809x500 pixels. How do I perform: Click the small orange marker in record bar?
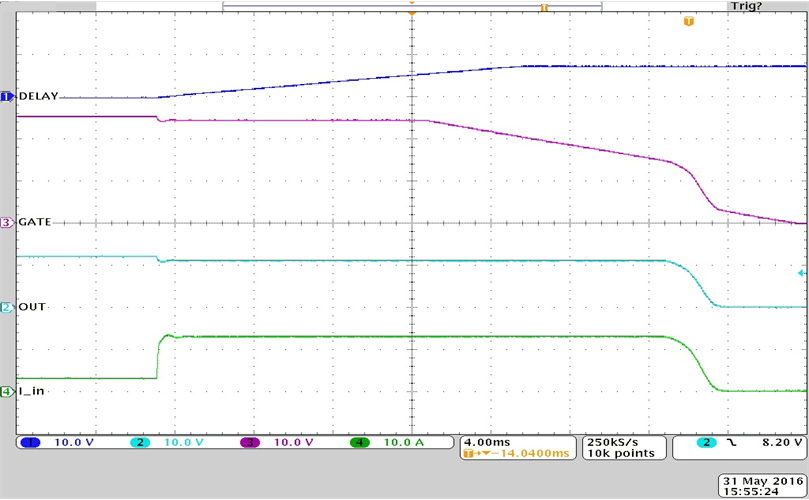[544, 7]
